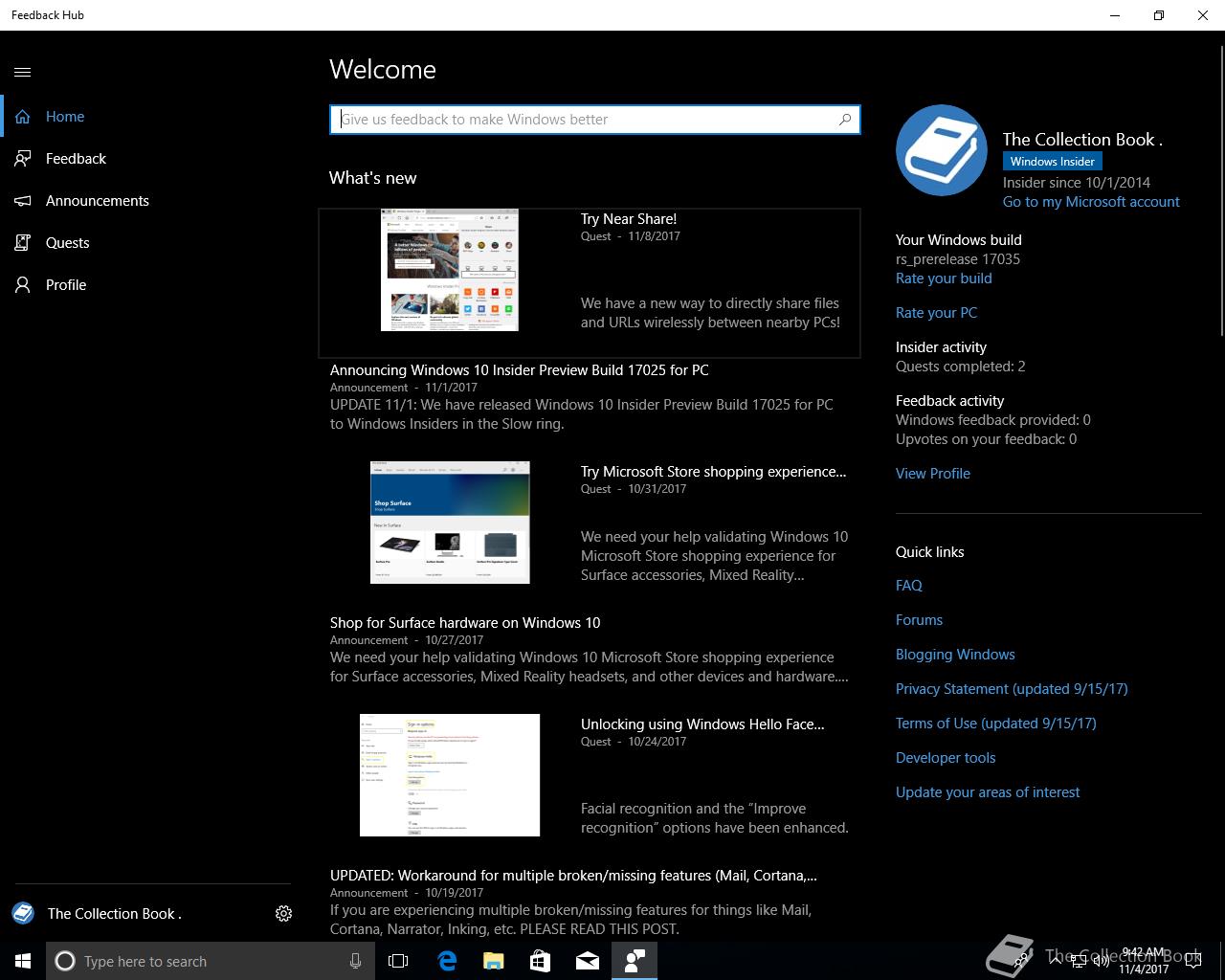Screen dimensions: 1225x980
Task: Open Try Microsoft Store shopping experience quest title
Action: click(x=713, y=472)
